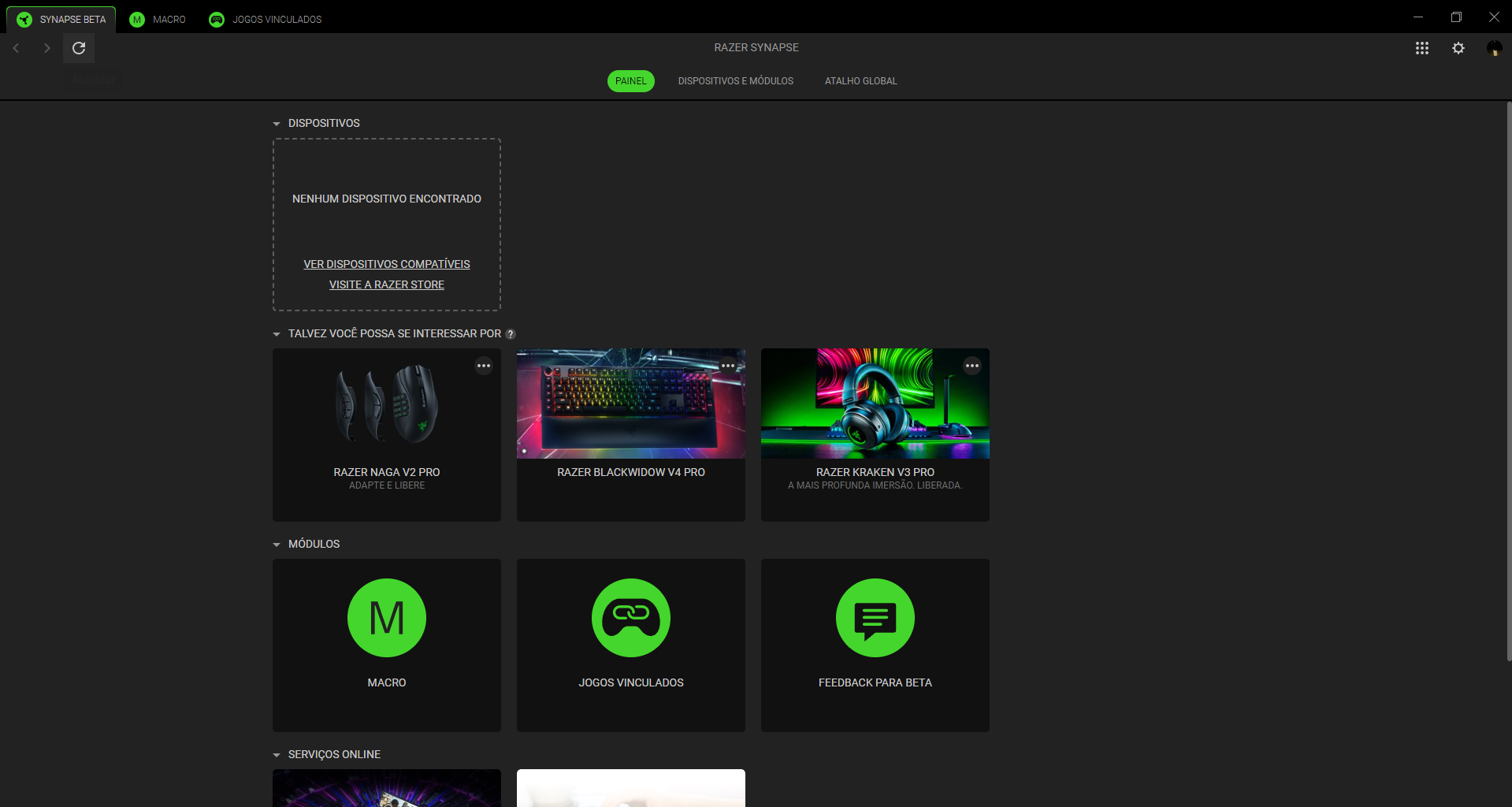Click the refresh icon in the toolbar
The height and width of the screenshot is (807, 1512).
[79, 48]
